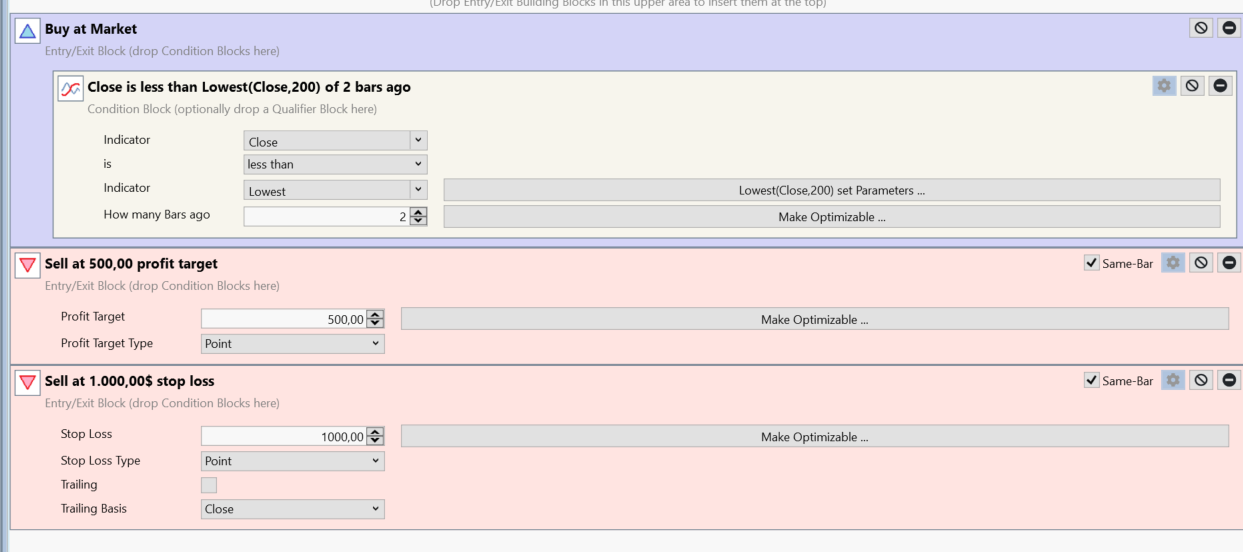Click the 'Close is less than Lowest(Close,200)' title
The width and height of the screenshot is (1243, 552).
[x=249, y=87]
